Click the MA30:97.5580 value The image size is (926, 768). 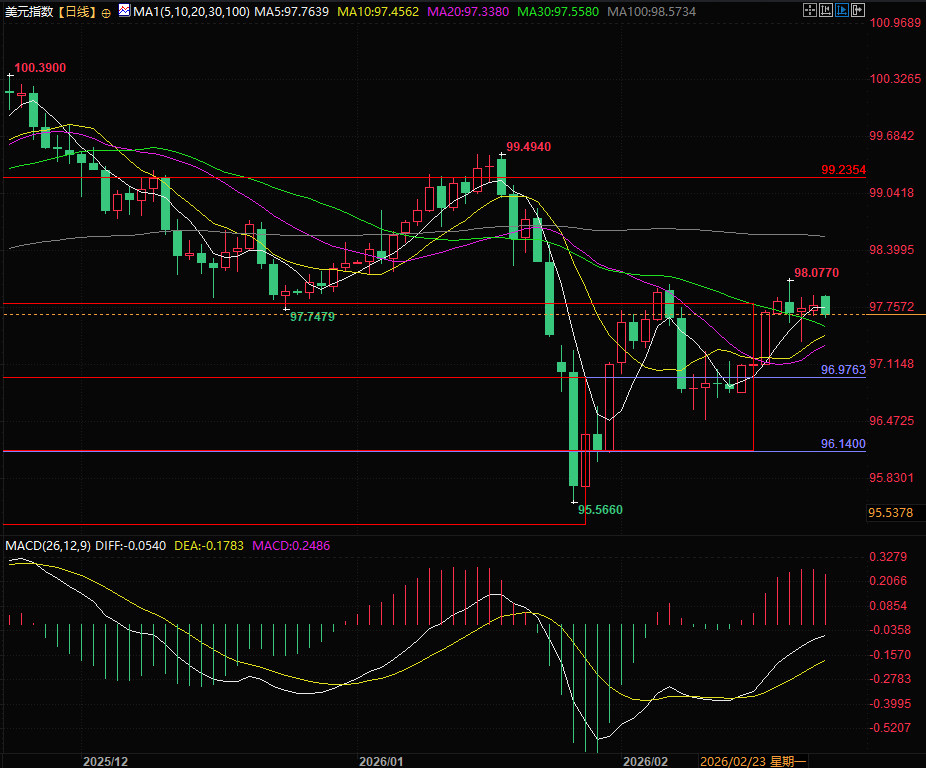coord(557,12)
